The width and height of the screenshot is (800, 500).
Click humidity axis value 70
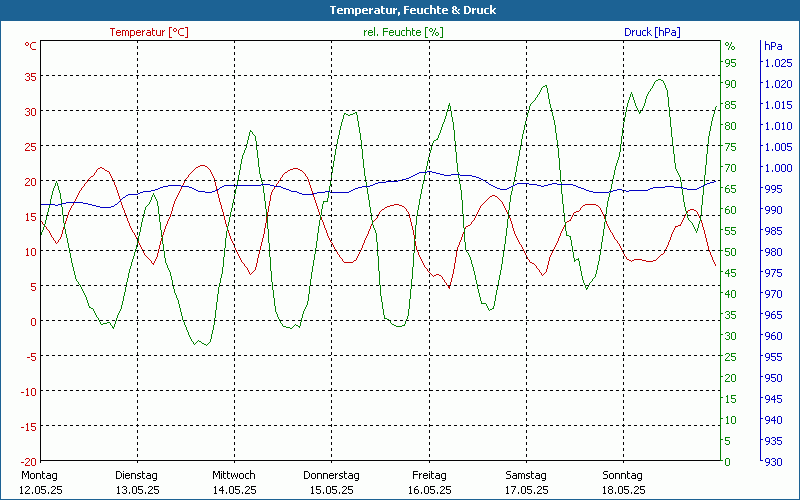coord(731,168)
